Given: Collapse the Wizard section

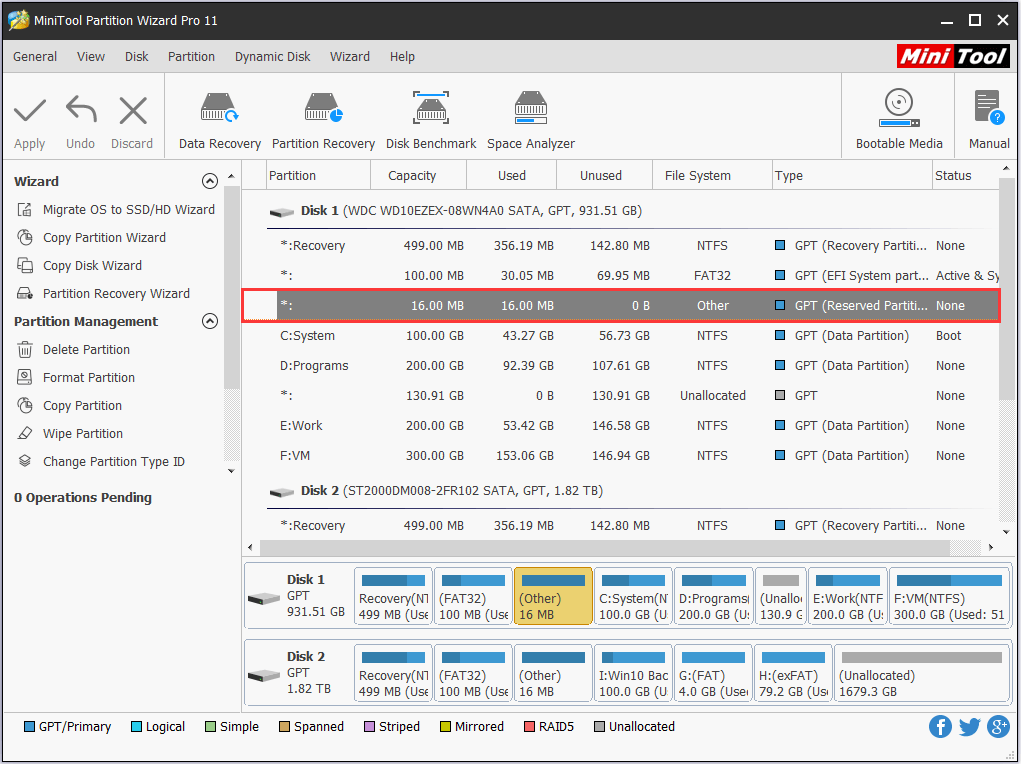Looking at the screenshot, I should (x=210, y=181).
